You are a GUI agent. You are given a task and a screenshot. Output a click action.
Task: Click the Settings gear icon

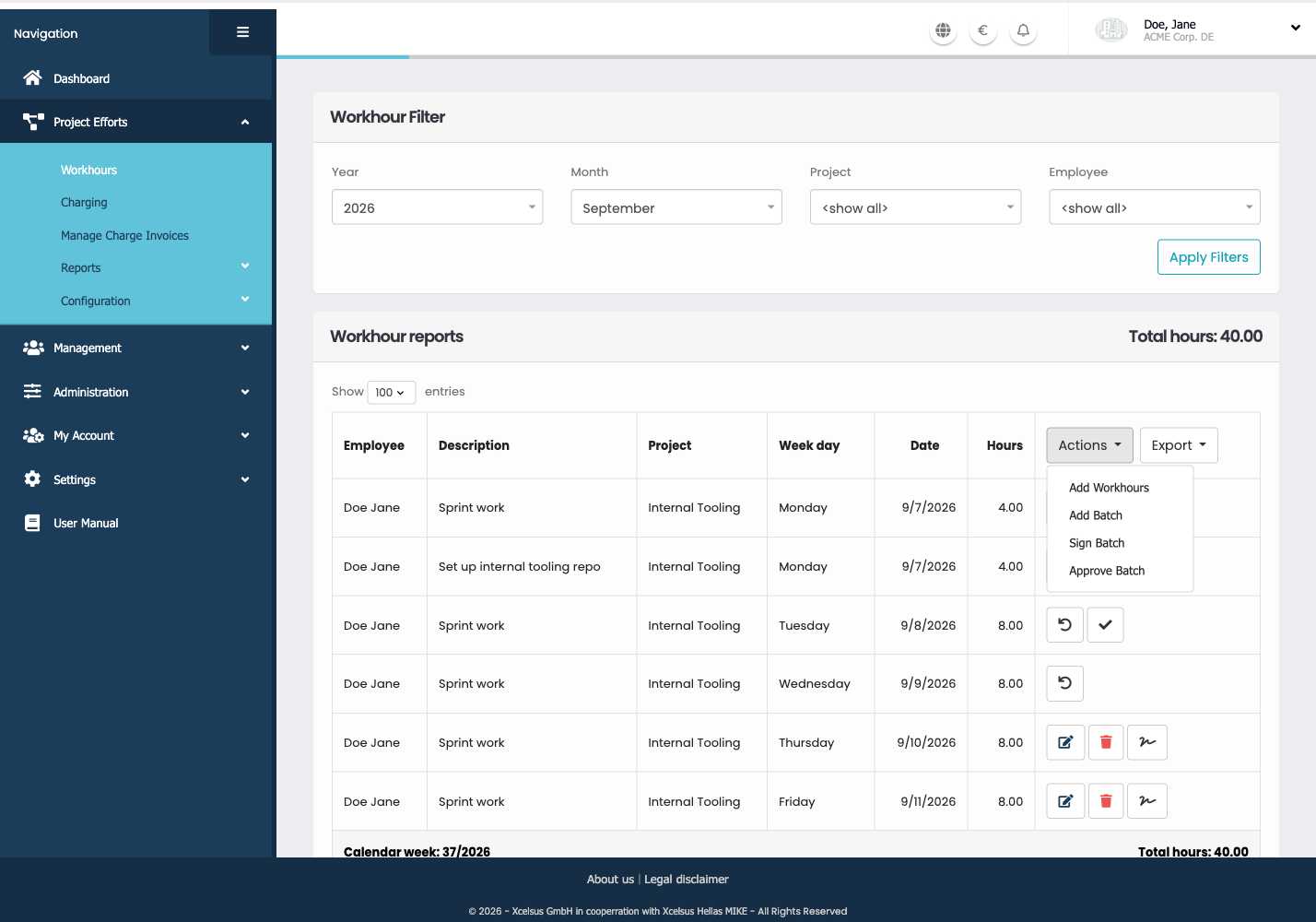[x=32, y=479]
